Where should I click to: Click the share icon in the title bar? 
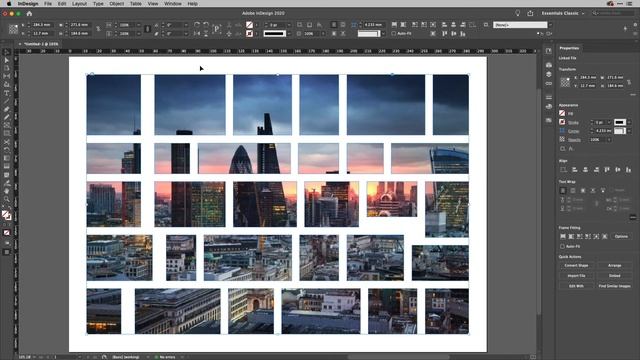pos(530,13)
